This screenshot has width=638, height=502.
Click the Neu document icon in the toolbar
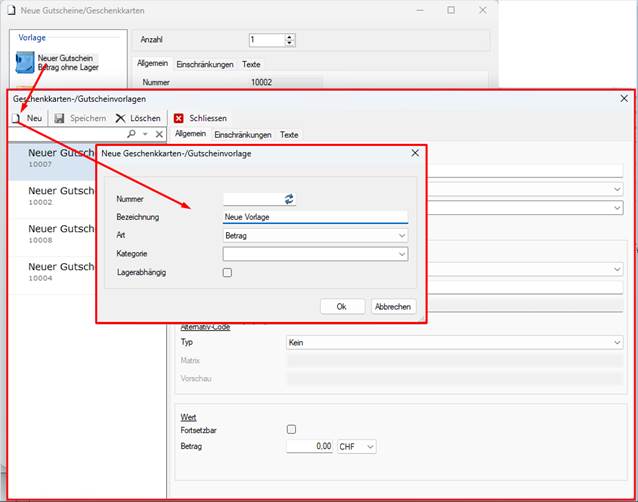tap(16, 118)
